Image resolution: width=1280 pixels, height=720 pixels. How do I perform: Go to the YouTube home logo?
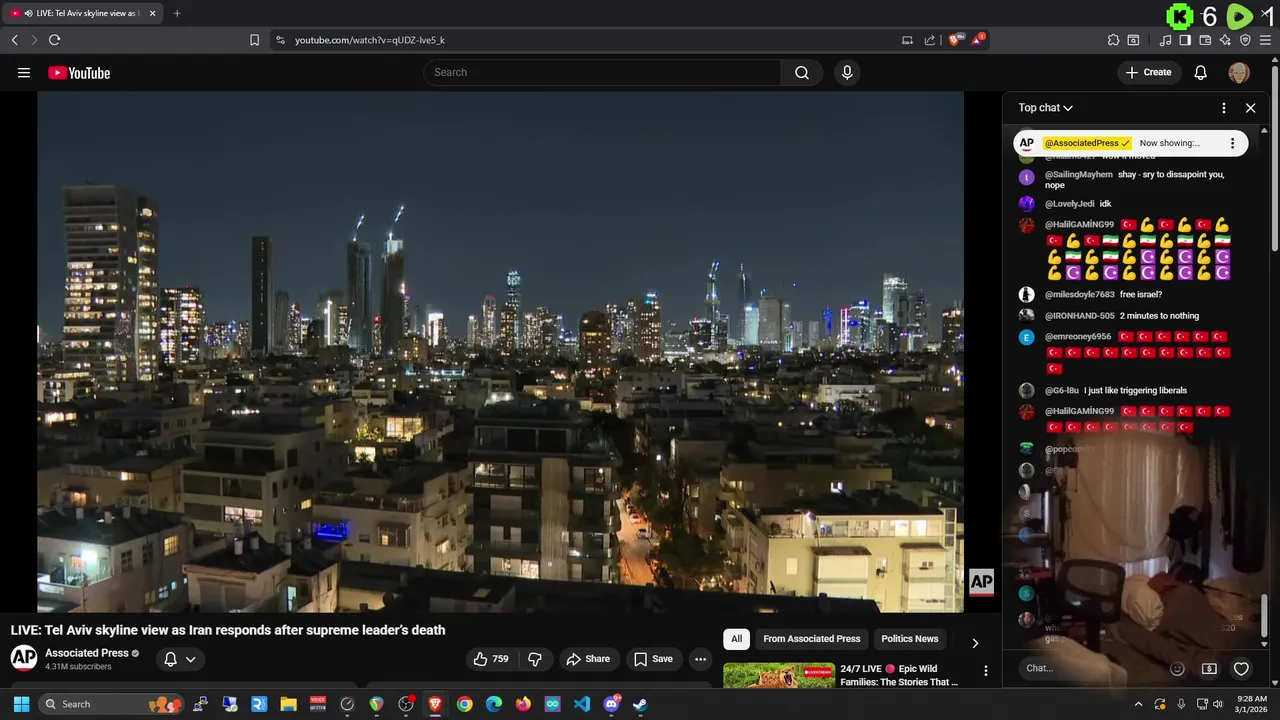(x=79, y=72)
